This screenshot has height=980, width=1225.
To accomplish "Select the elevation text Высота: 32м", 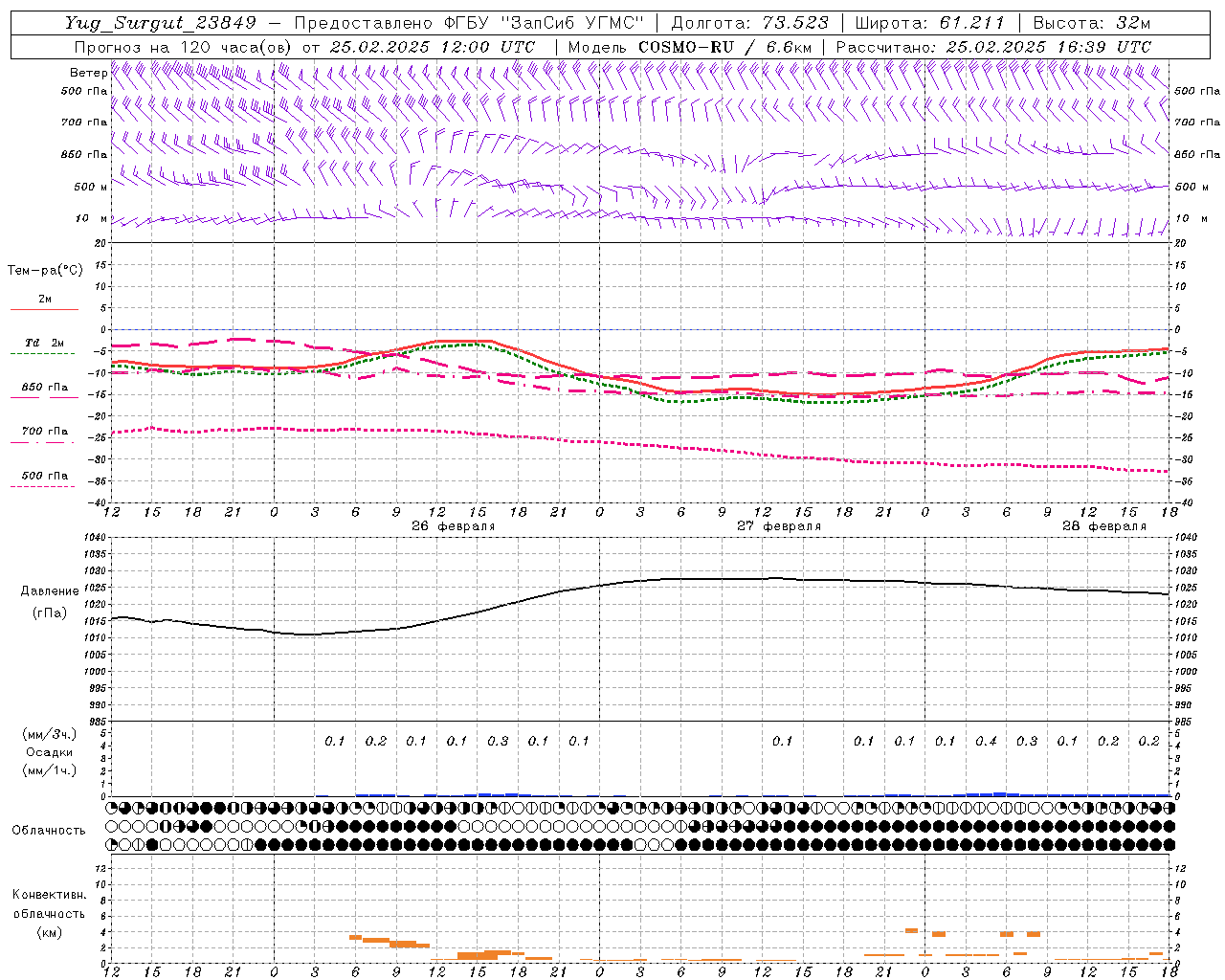I will point(1092,23).
